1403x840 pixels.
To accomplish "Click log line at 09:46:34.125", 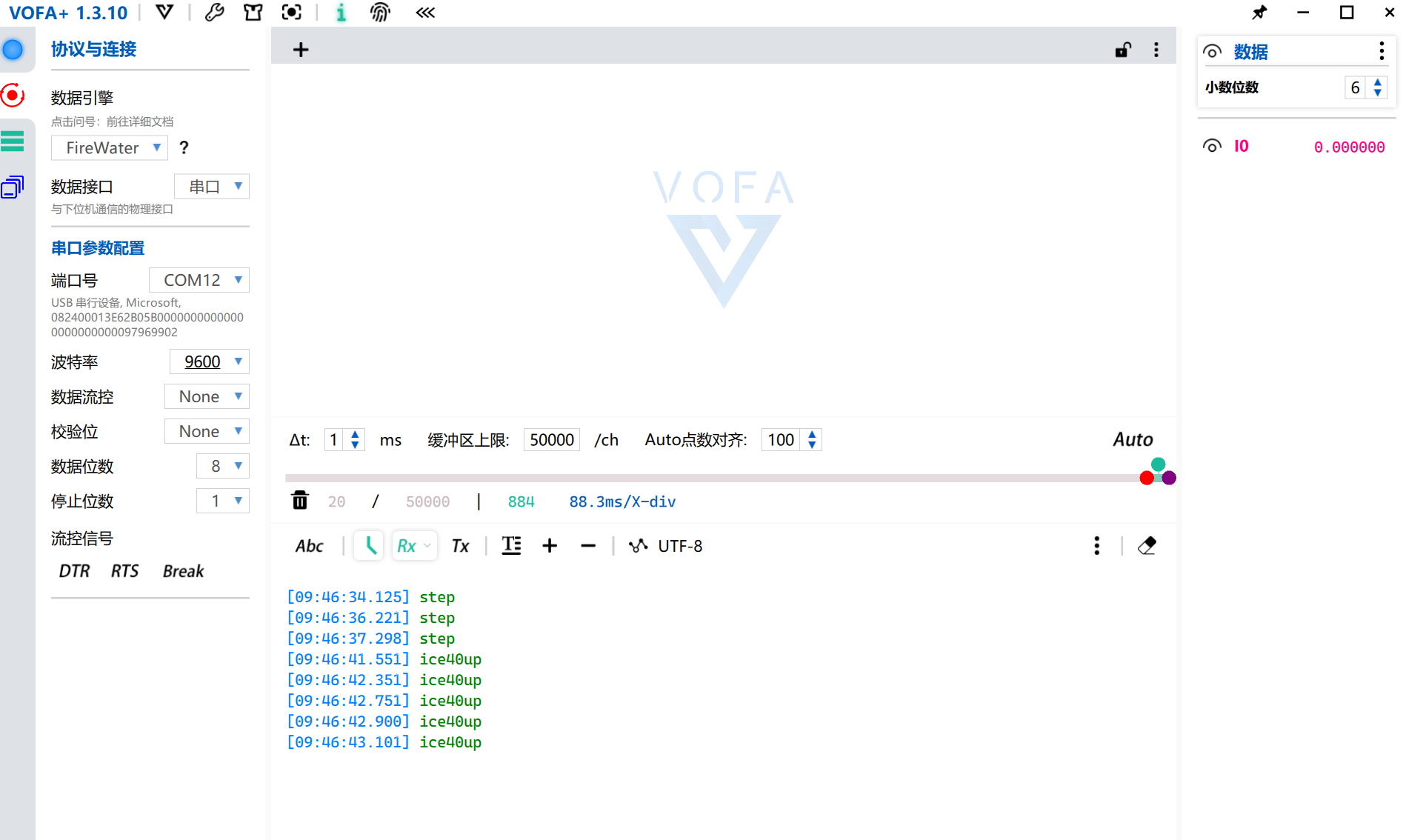I will [x=371, y=597].
